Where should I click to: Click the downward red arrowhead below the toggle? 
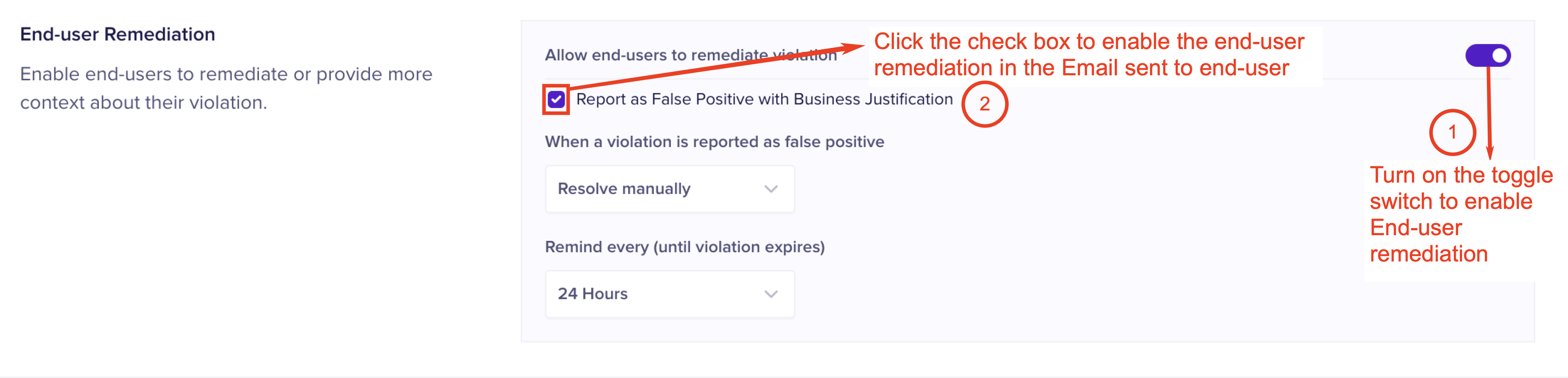click(x=1489, y=152)
